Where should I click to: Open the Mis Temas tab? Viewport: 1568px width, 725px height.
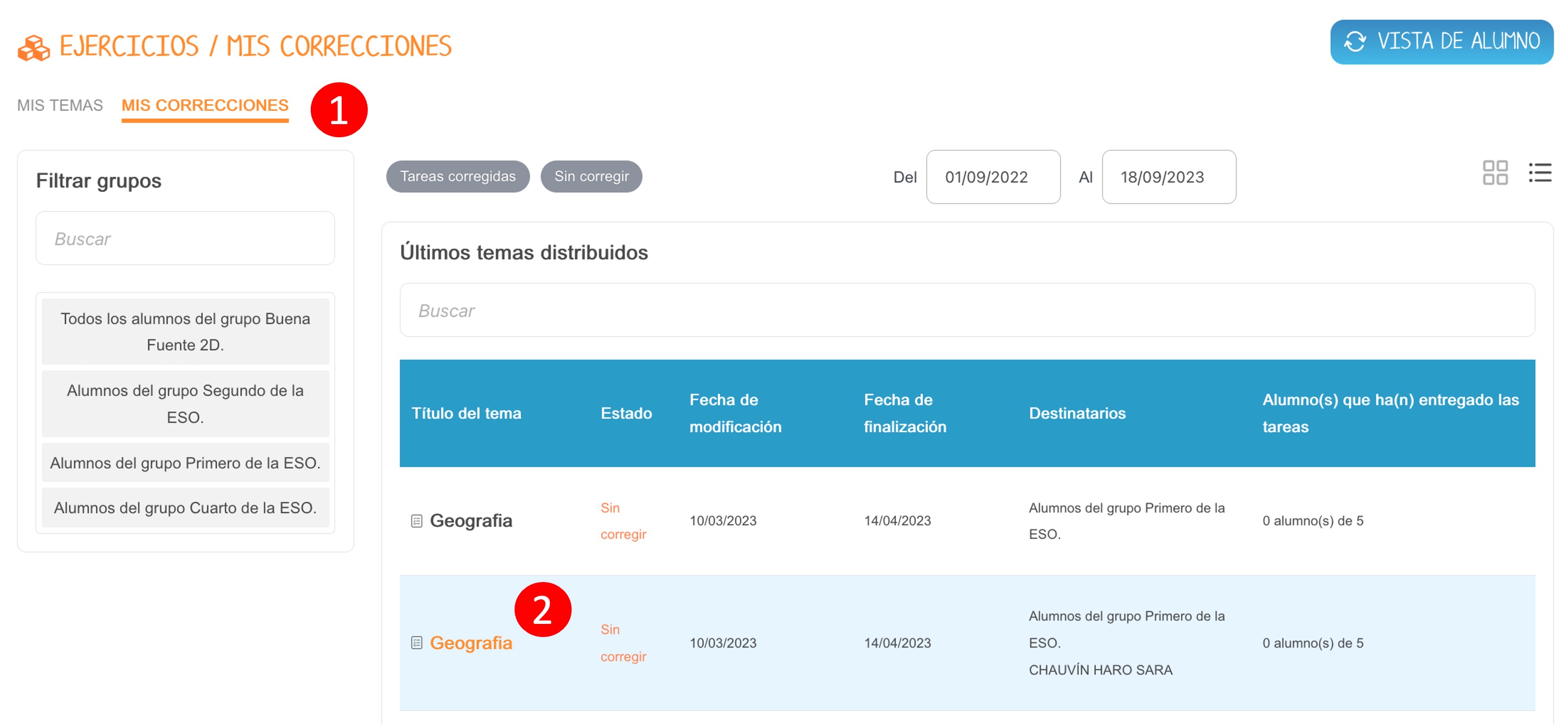click(x=60, y=105)
